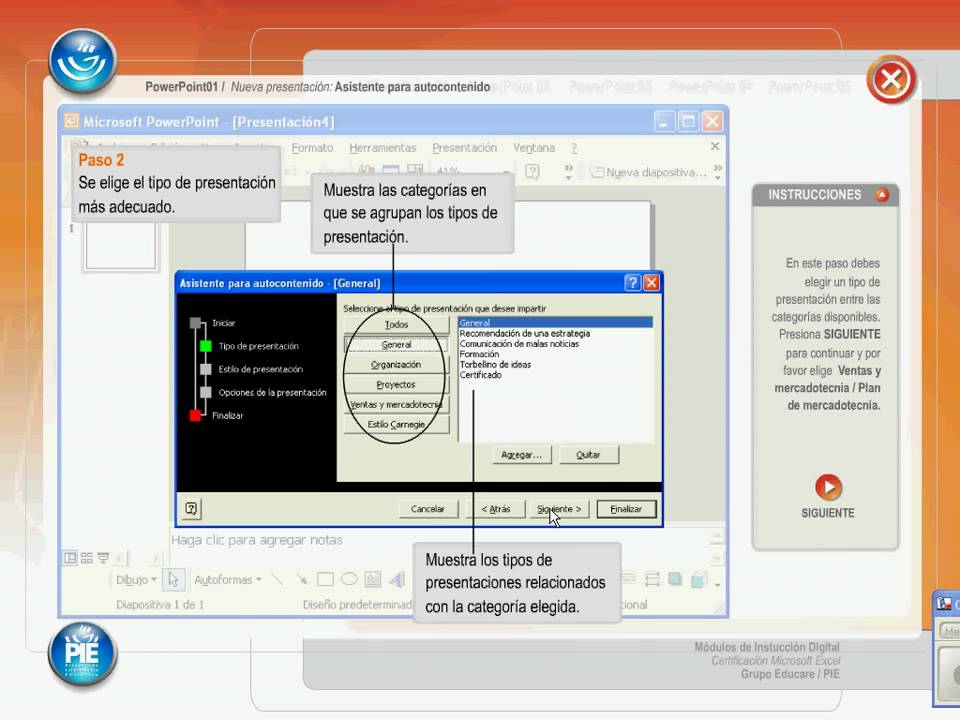Click the Nueva diapositiva toolbar button
Screen dimensions: 960x720
649,173
